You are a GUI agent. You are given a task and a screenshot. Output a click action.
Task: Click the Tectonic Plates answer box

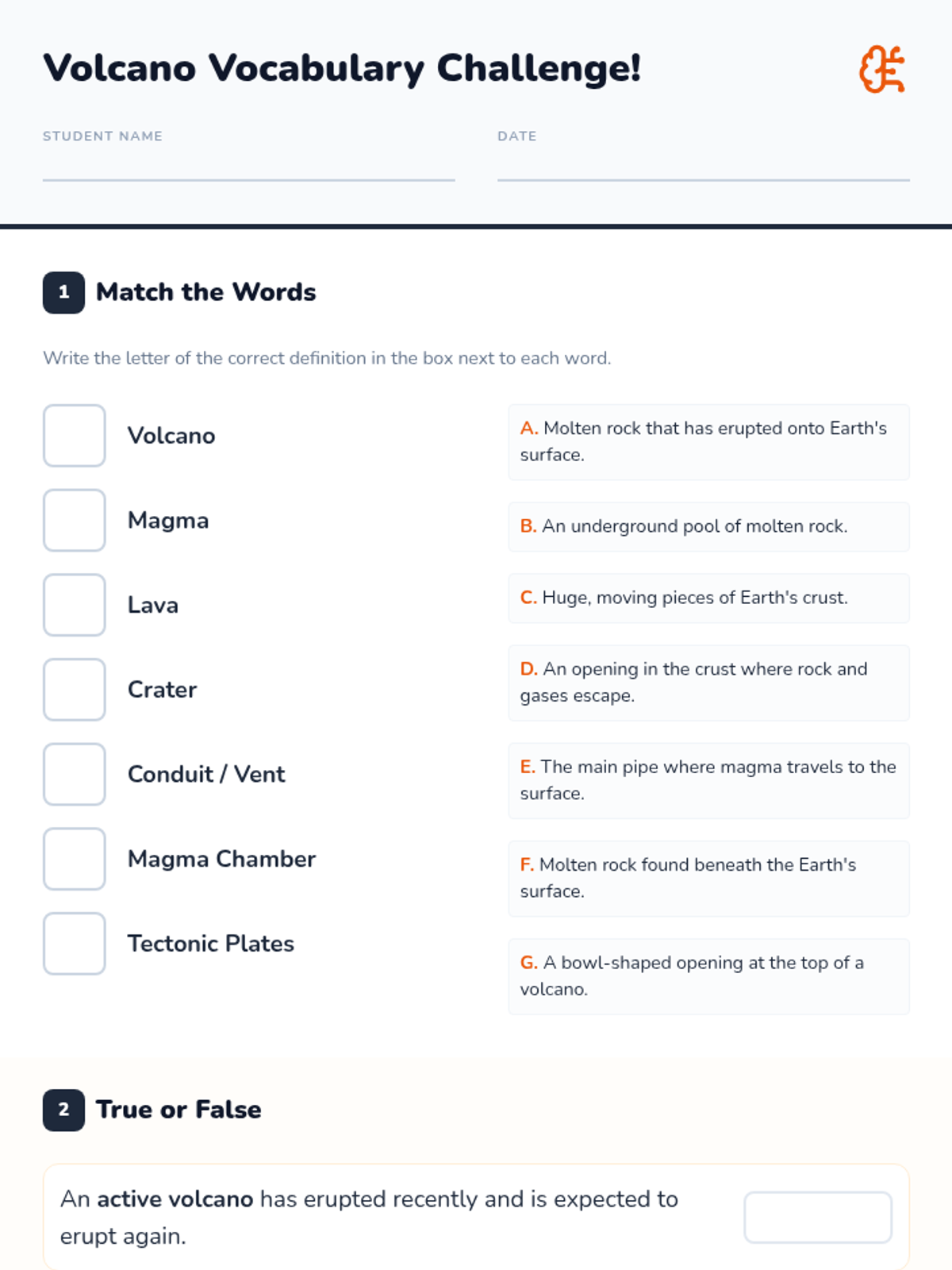coord(75,944)
